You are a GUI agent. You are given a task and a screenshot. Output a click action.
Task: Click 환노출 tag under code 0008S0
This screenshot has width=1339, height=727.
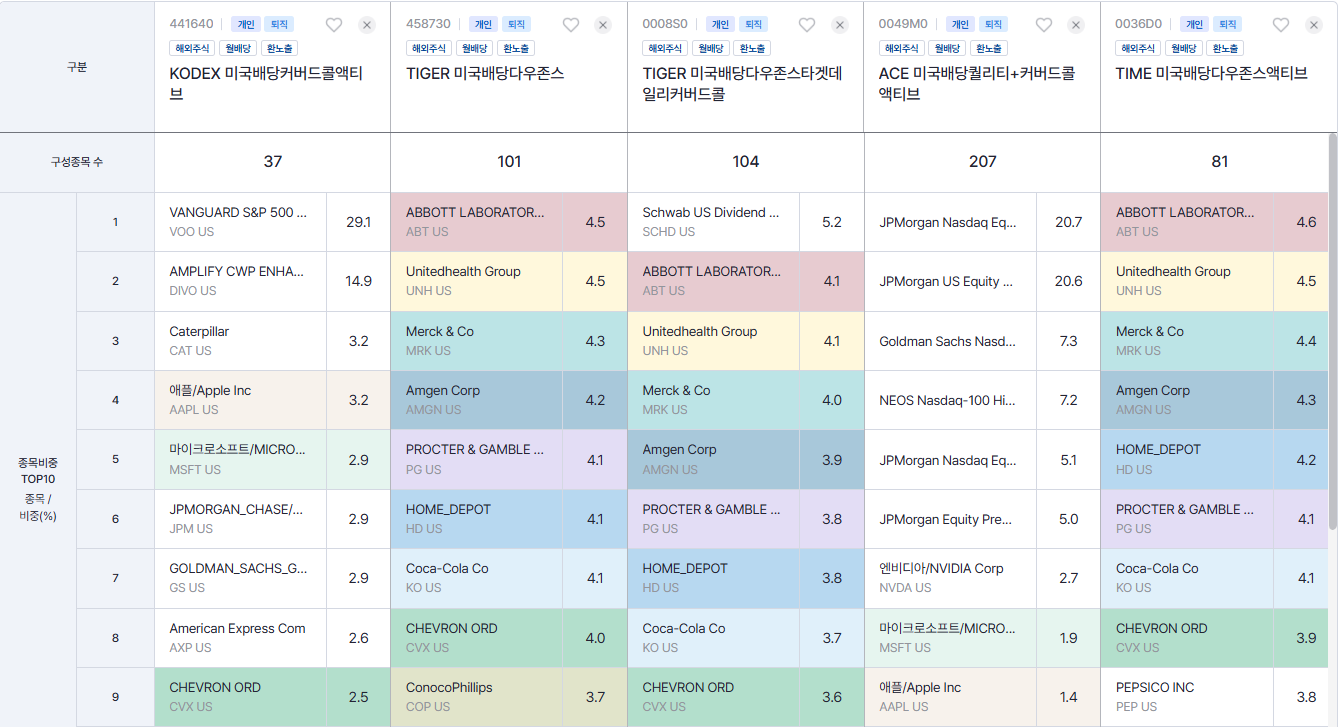[753, 48]
